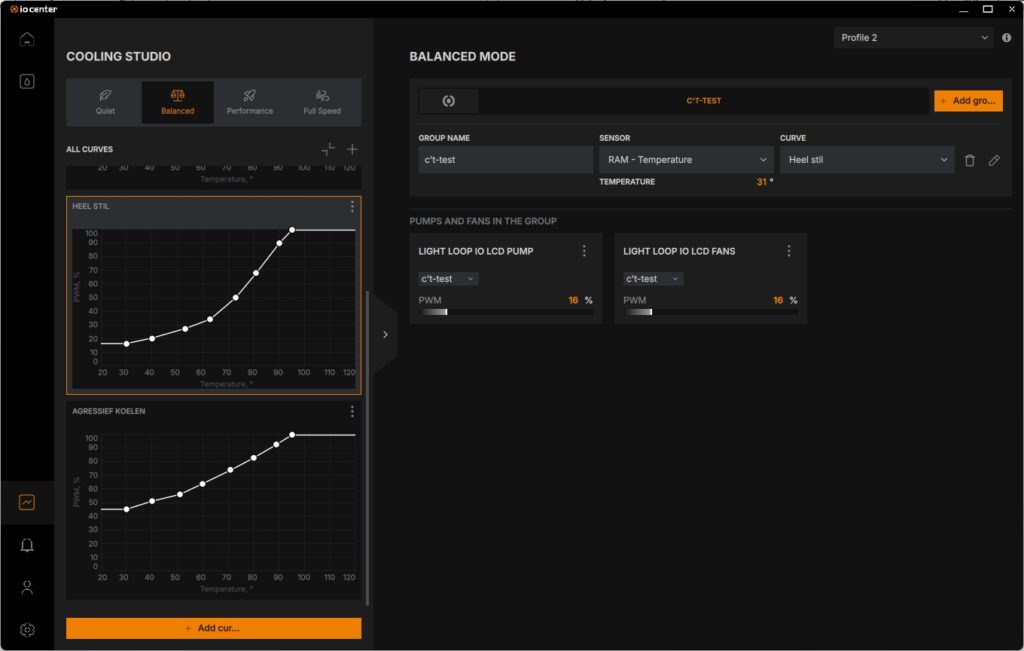Click the pump PWM slider bar
The width and height of the screenshot is (1024, 651).
tap(505, 312)
